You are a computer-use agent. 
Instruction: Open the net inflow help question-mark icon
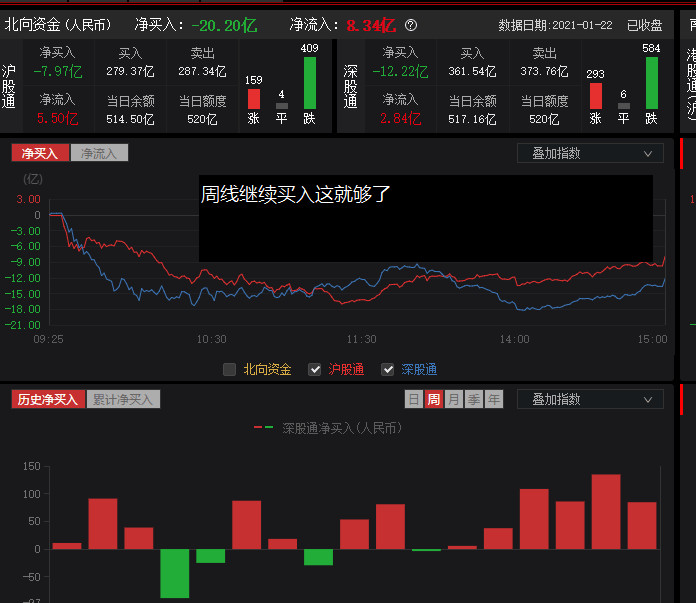coord(411,25)
